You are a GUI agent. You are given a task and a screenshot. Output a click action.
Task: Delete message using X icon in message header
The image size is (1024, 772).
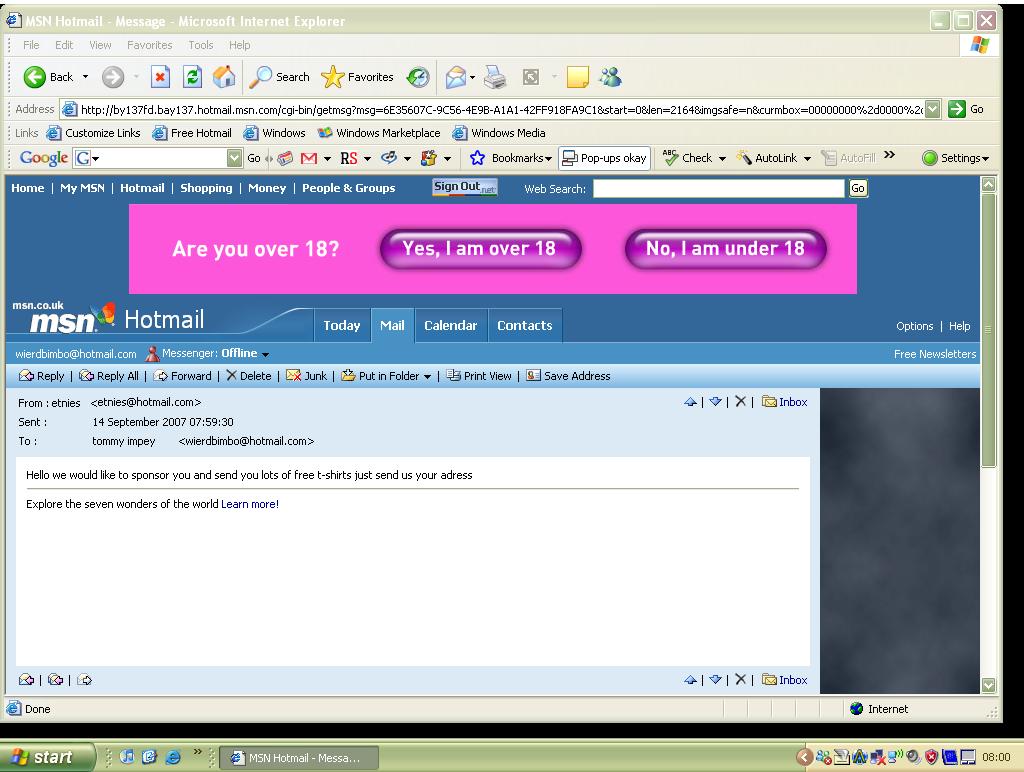740,402
